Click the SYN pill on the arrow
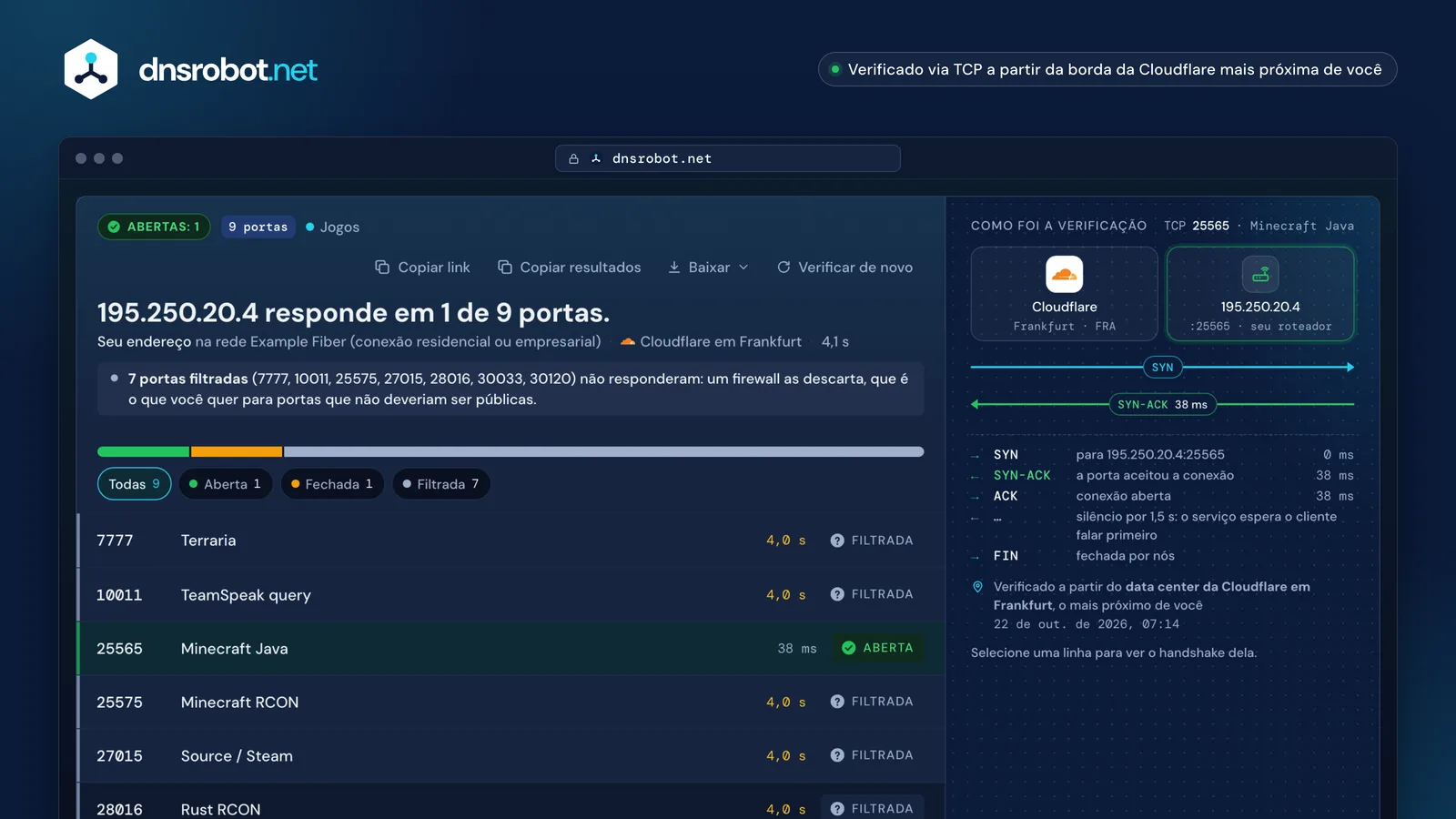The height and width of the screenshot is (819, 1456). point(1162,368)
